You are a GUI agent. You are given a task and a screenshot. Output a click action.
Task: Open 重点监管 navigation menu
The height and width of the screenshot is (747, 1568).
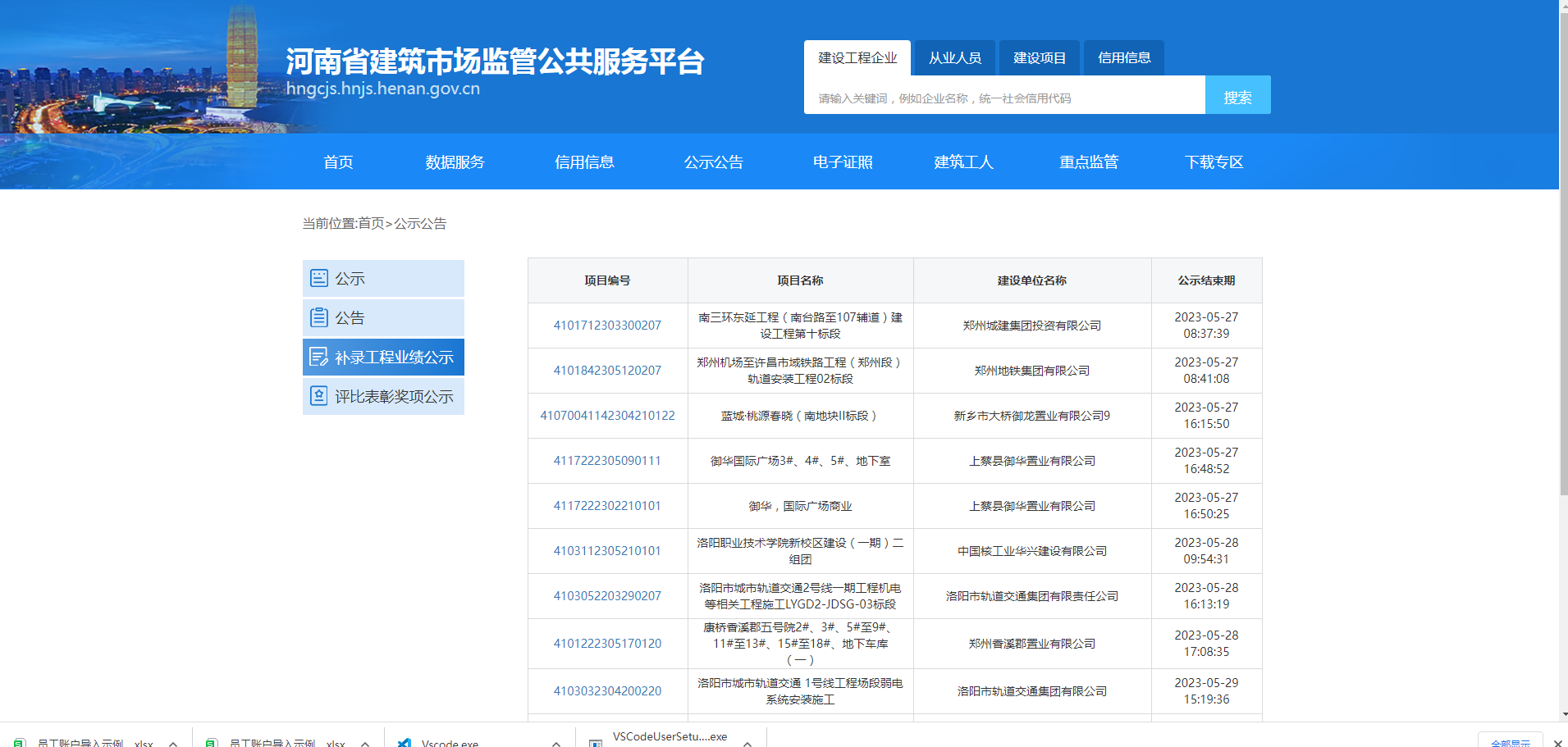click(1089, 162)
